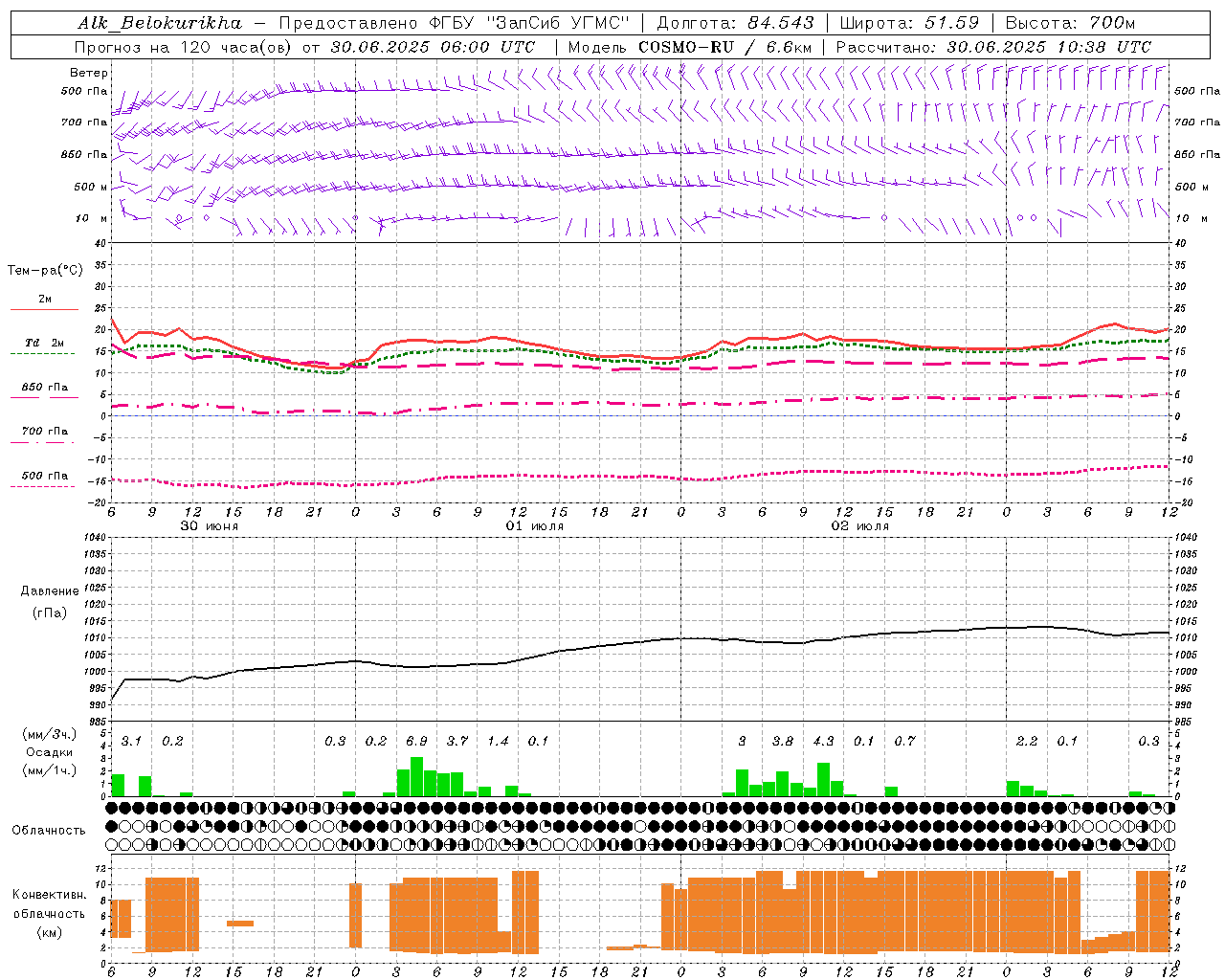
Task: Click the (мм/1ч.) precipitation unit label
Action: point(50,770)
